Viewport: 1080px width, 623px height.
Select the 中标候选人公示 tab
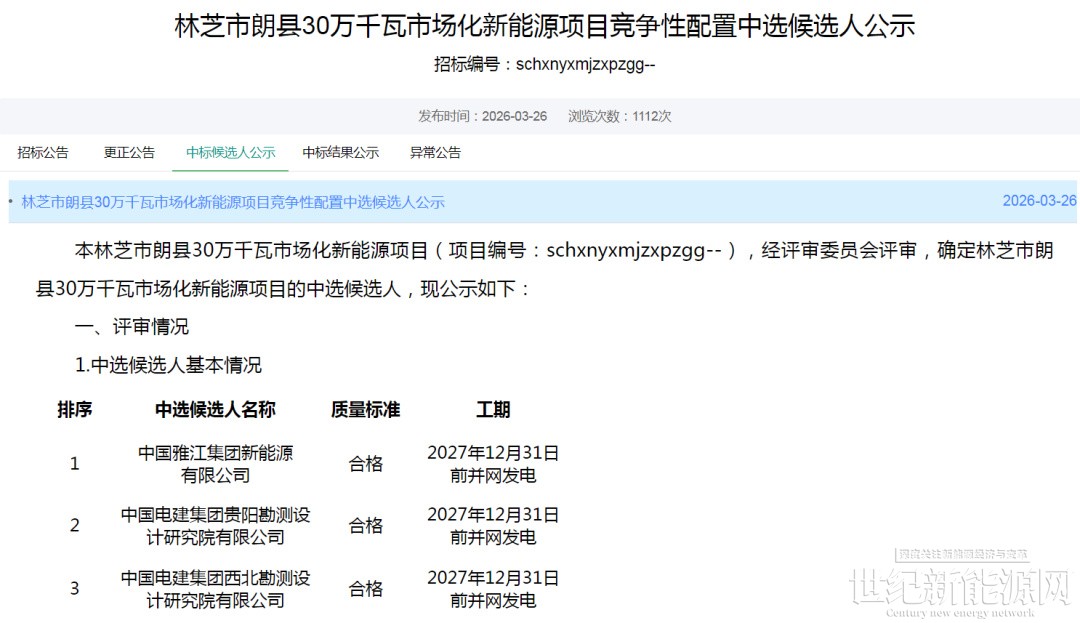(230, 153)
